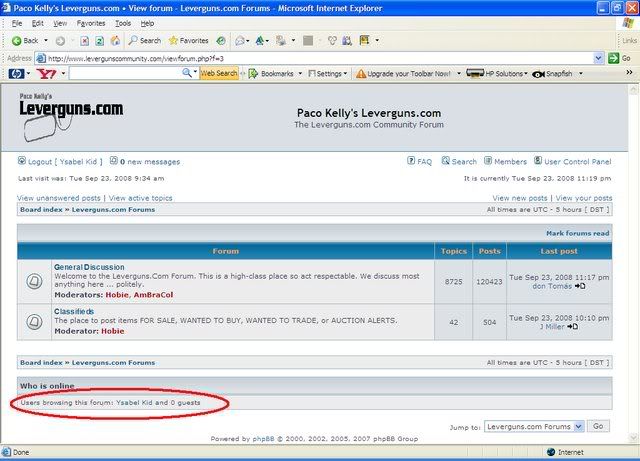The image size is (640, 461).
Task: Click Go button beside Jump to
Action: pos(598,426)
